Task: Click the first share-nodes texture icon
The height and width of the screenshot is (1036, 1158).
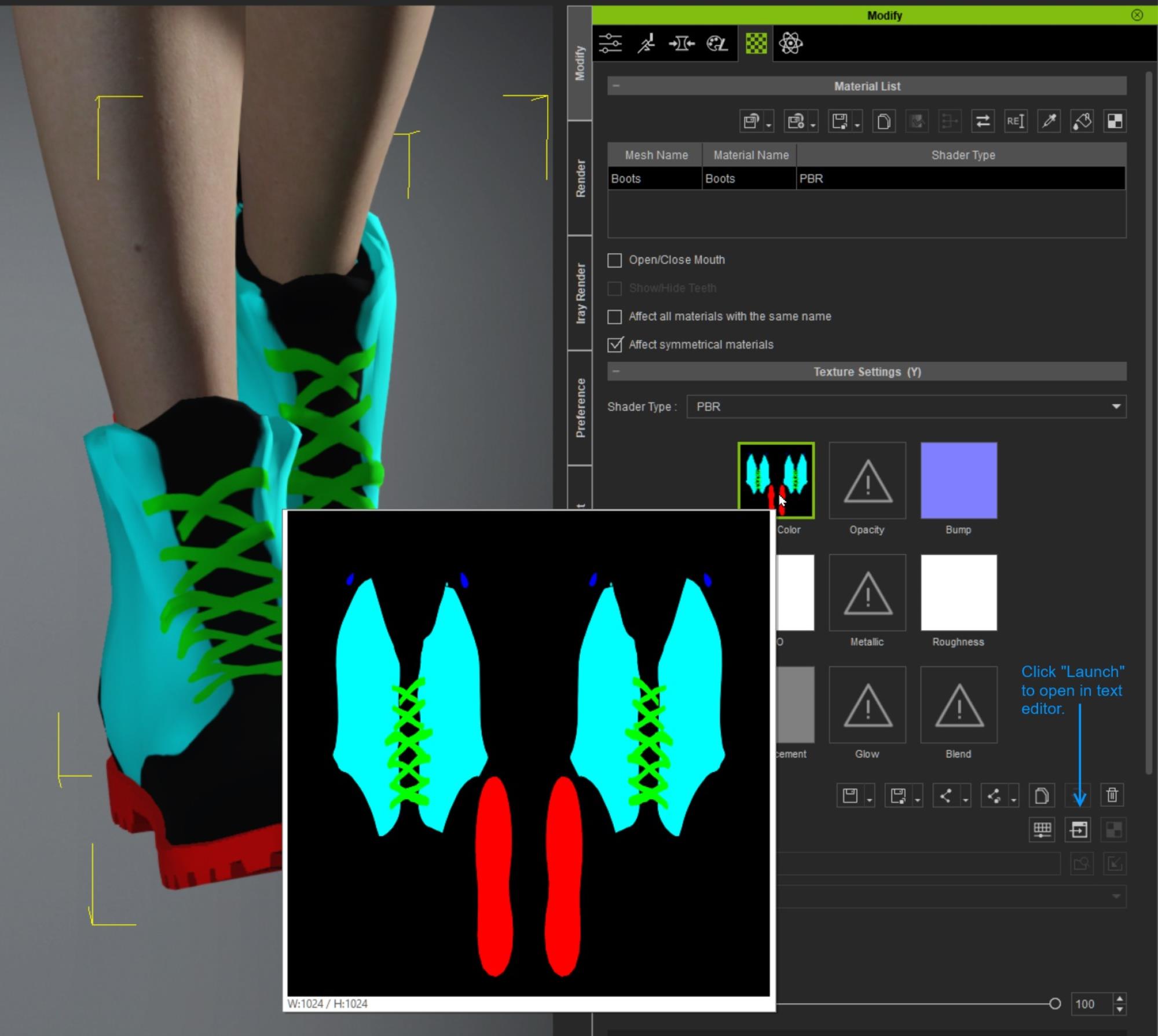Action: 946,796
